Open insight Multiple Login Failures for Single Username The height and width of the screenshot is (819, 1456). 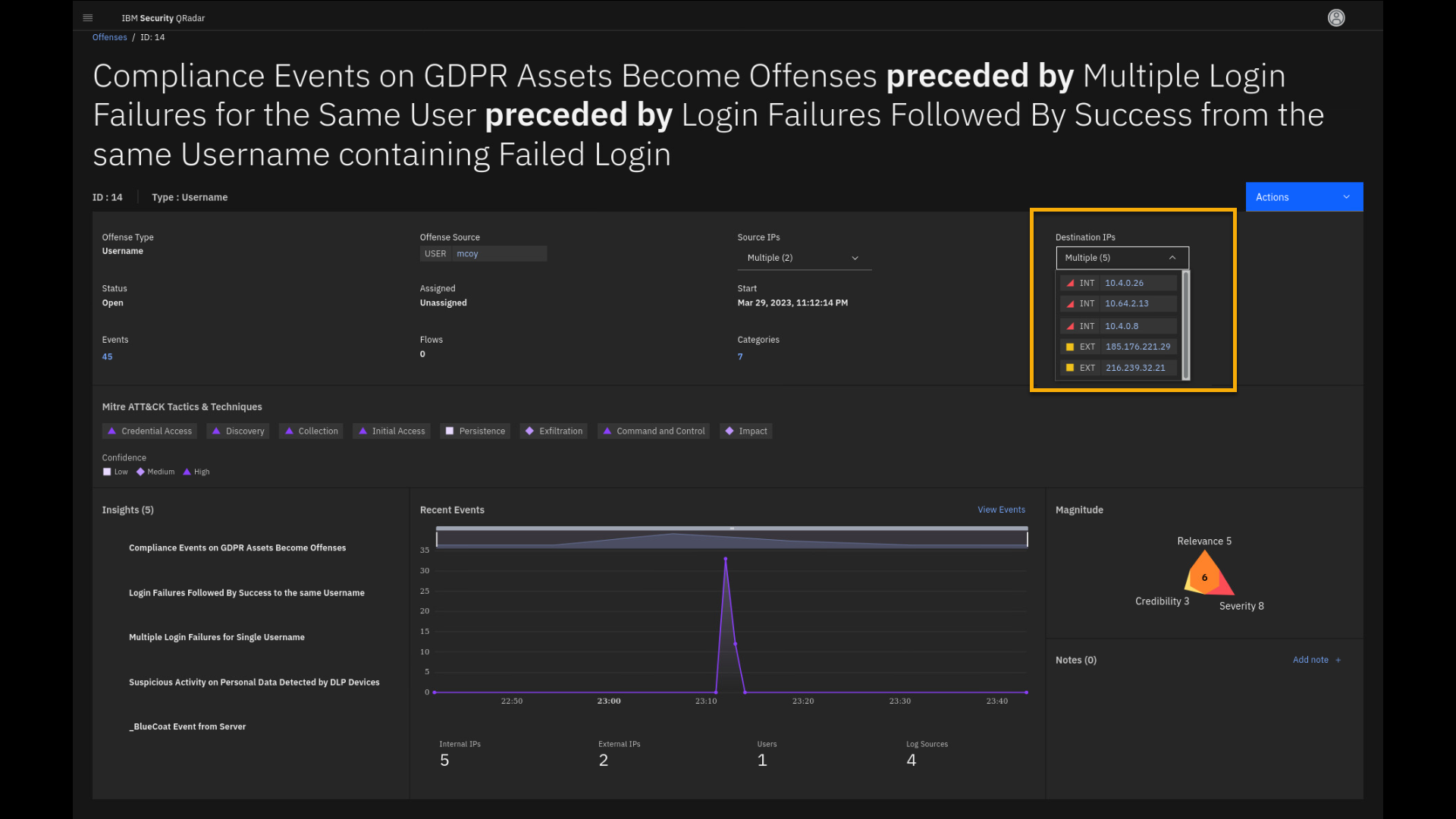coord(217,637)
